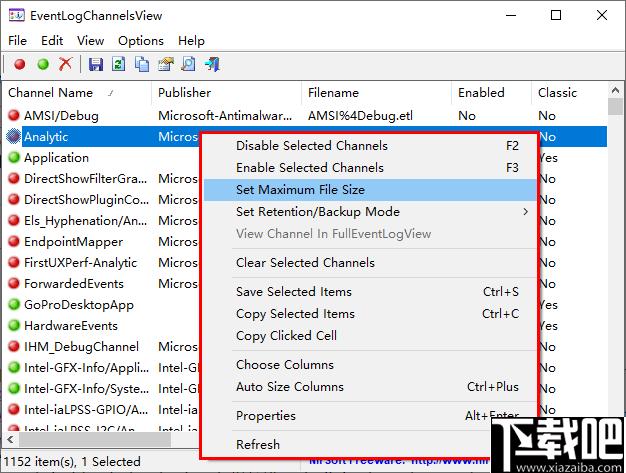Click the red Disable Channels toolbar icon
This screenshot has width=626, height=473.
pyautogui.click(x=20, y=64)
